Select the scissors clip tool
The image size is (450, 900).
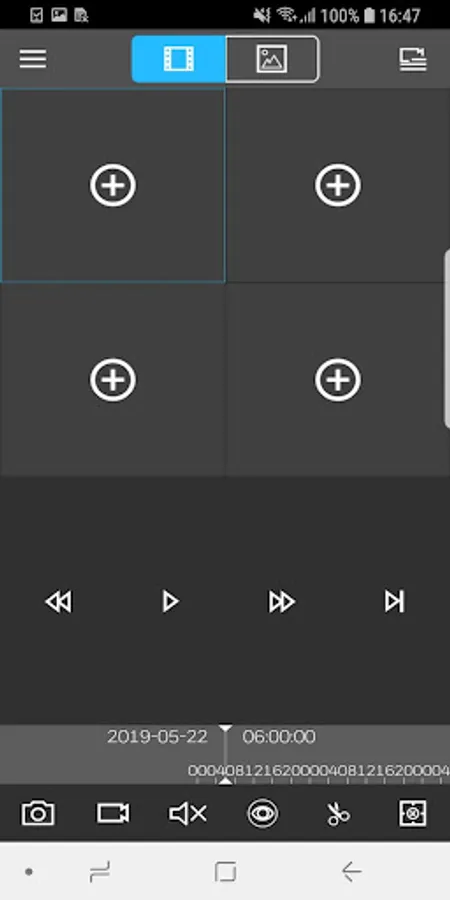click(x=338, y=813)
